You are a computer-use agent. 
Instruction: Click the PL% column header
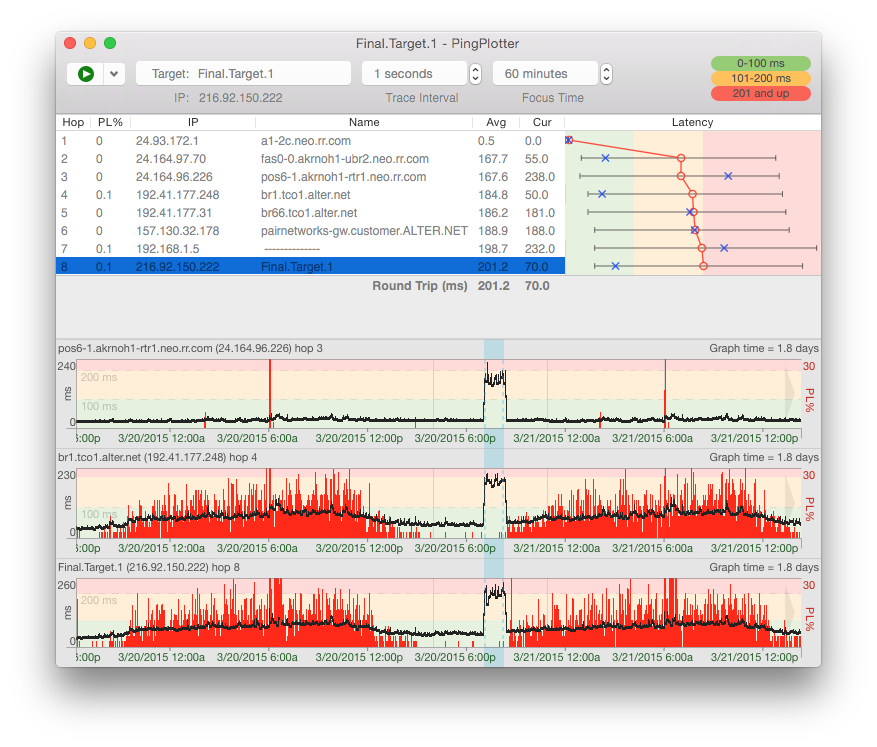108,122
